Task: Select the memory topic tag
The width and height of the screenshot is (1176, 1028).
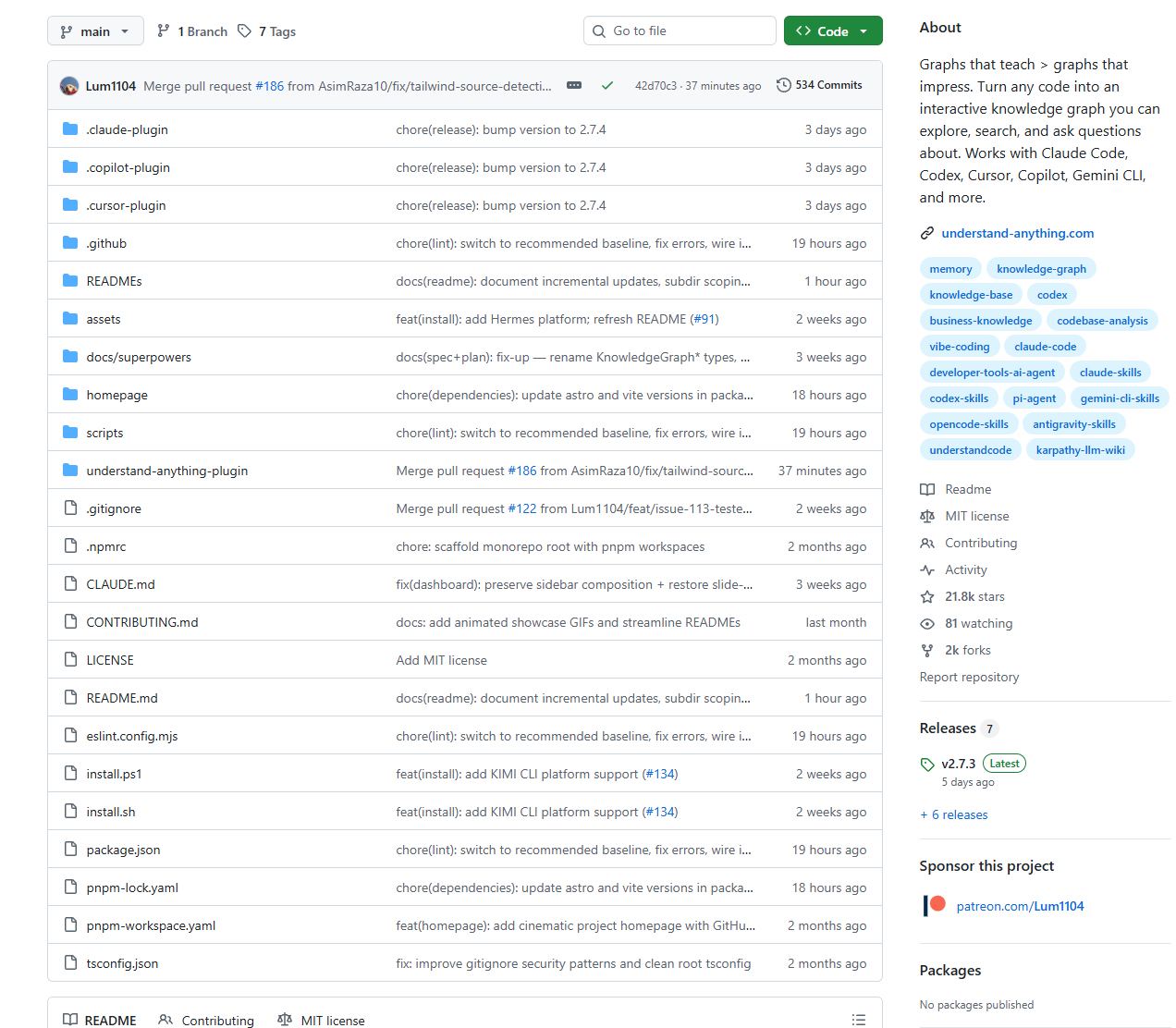Action: (x=950, y=269)
